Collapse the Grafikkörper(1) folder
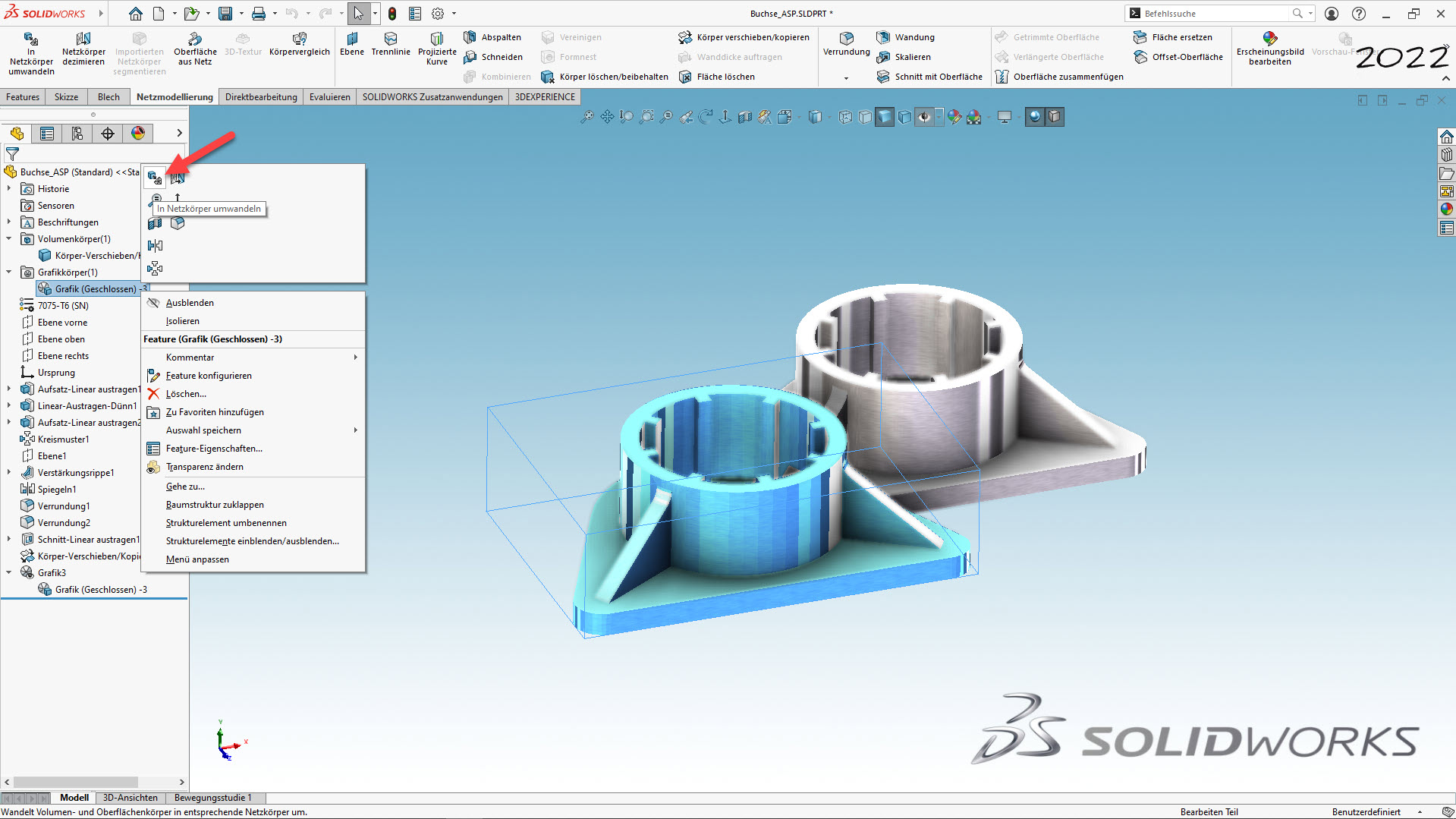The image size is (1456, 819). tap(9, 272)
